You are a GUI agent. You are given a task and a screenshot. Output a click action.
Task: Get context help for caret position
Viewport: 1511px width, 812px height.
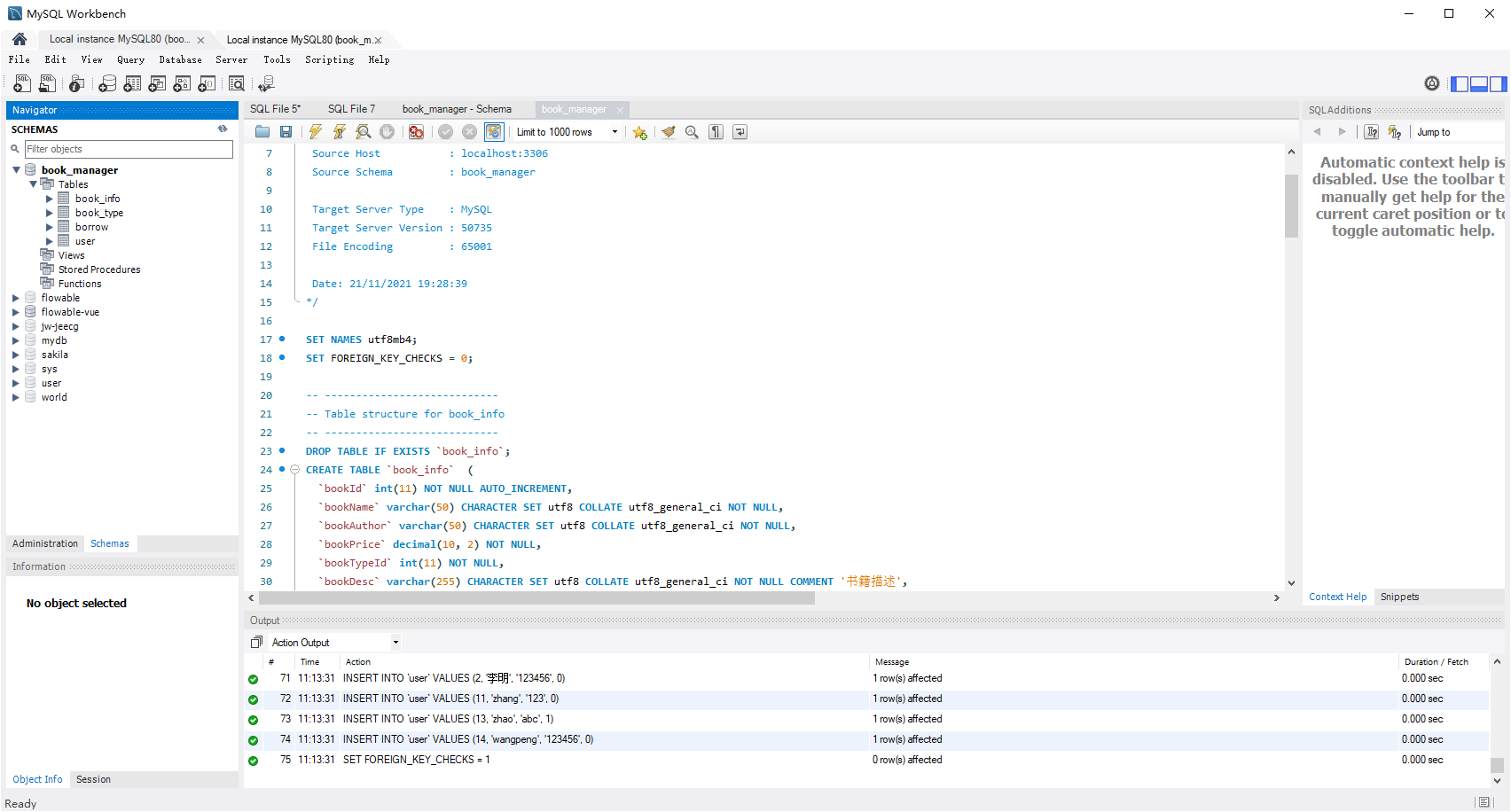pos(1372,132)
